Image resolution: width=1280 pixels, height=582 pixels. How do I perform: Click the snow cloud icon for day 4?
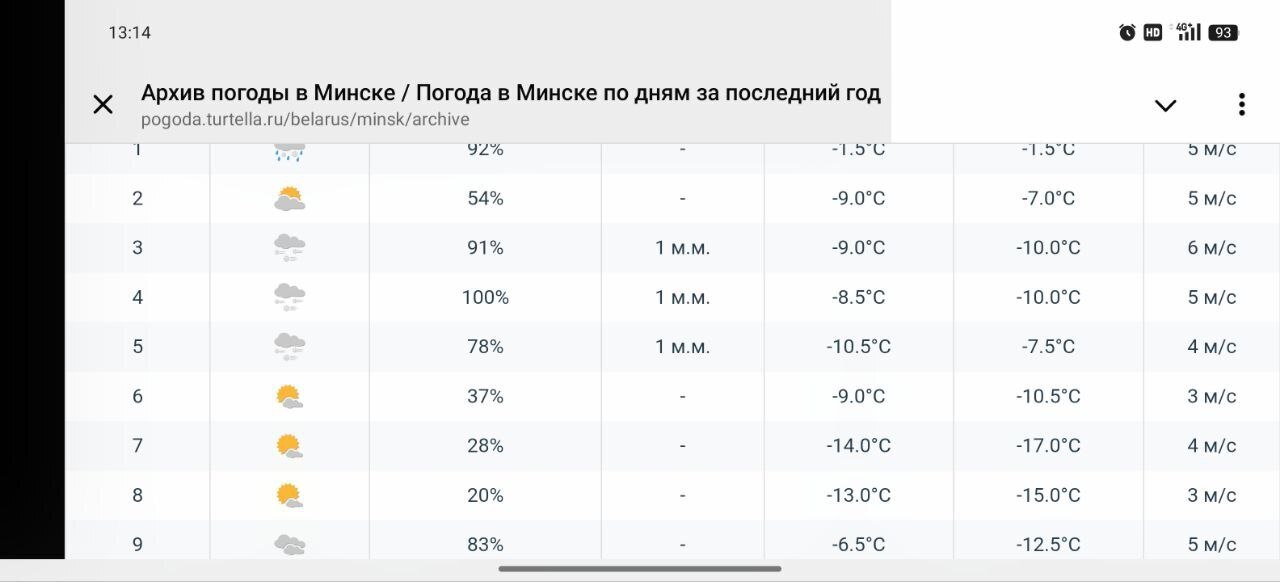coord(289,297)
